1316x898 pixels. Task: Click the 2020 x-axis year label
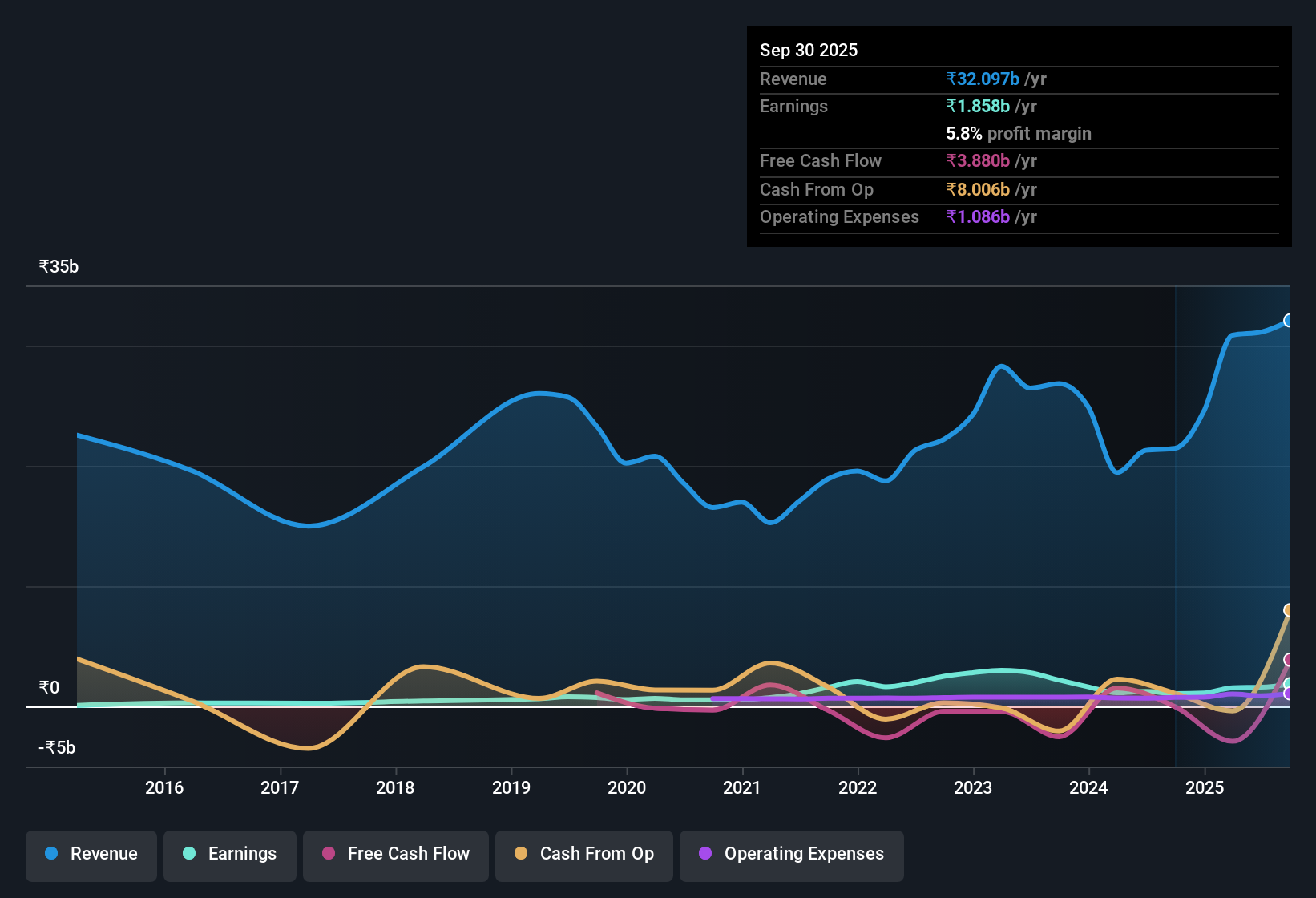click(627, 788)
